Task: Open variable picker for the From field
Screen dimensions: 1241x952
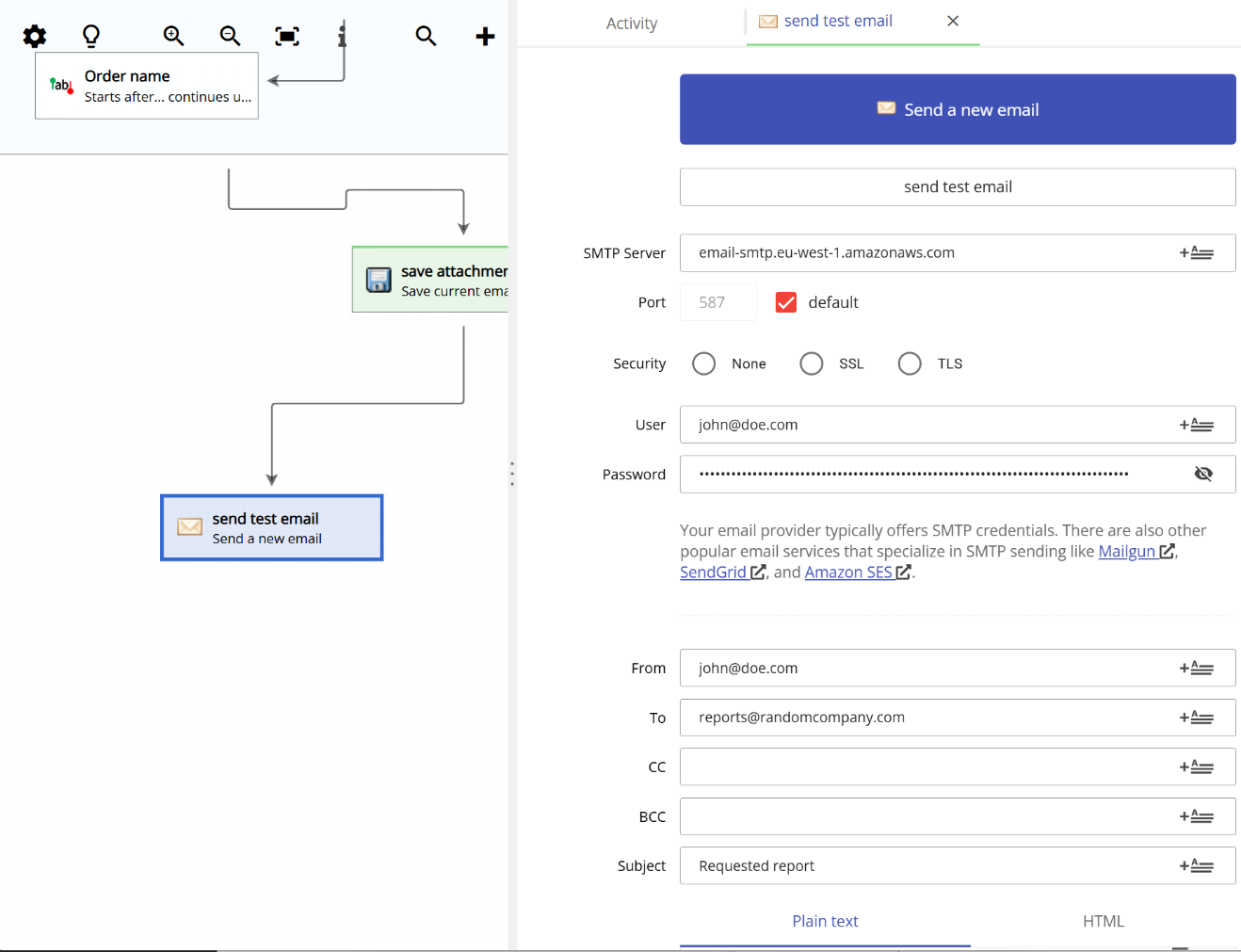Action: pyautogui.click(x=1198, y=668)
